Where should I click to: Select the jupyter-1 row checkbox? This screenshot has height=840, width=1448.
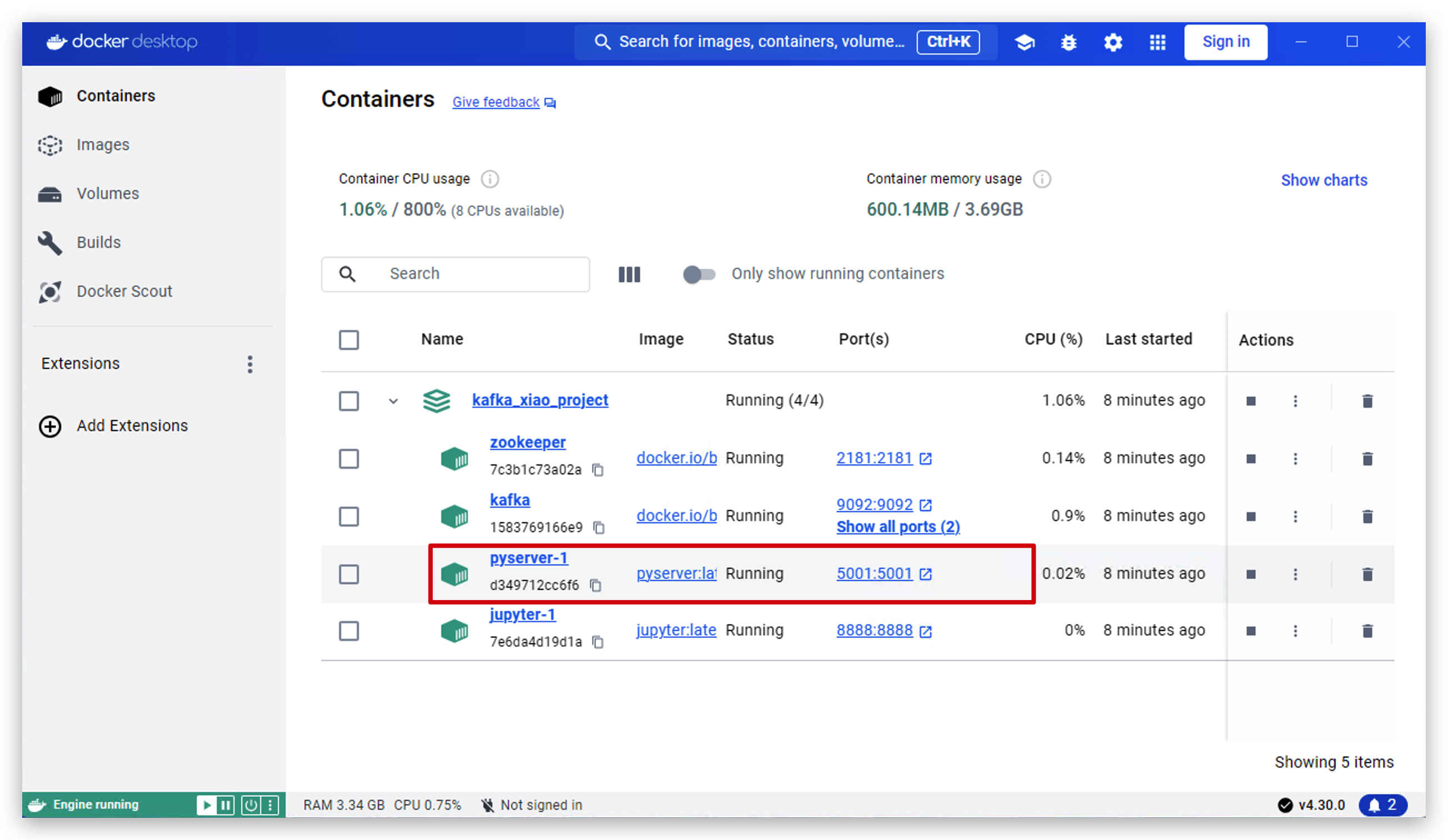tap(349, 631)
